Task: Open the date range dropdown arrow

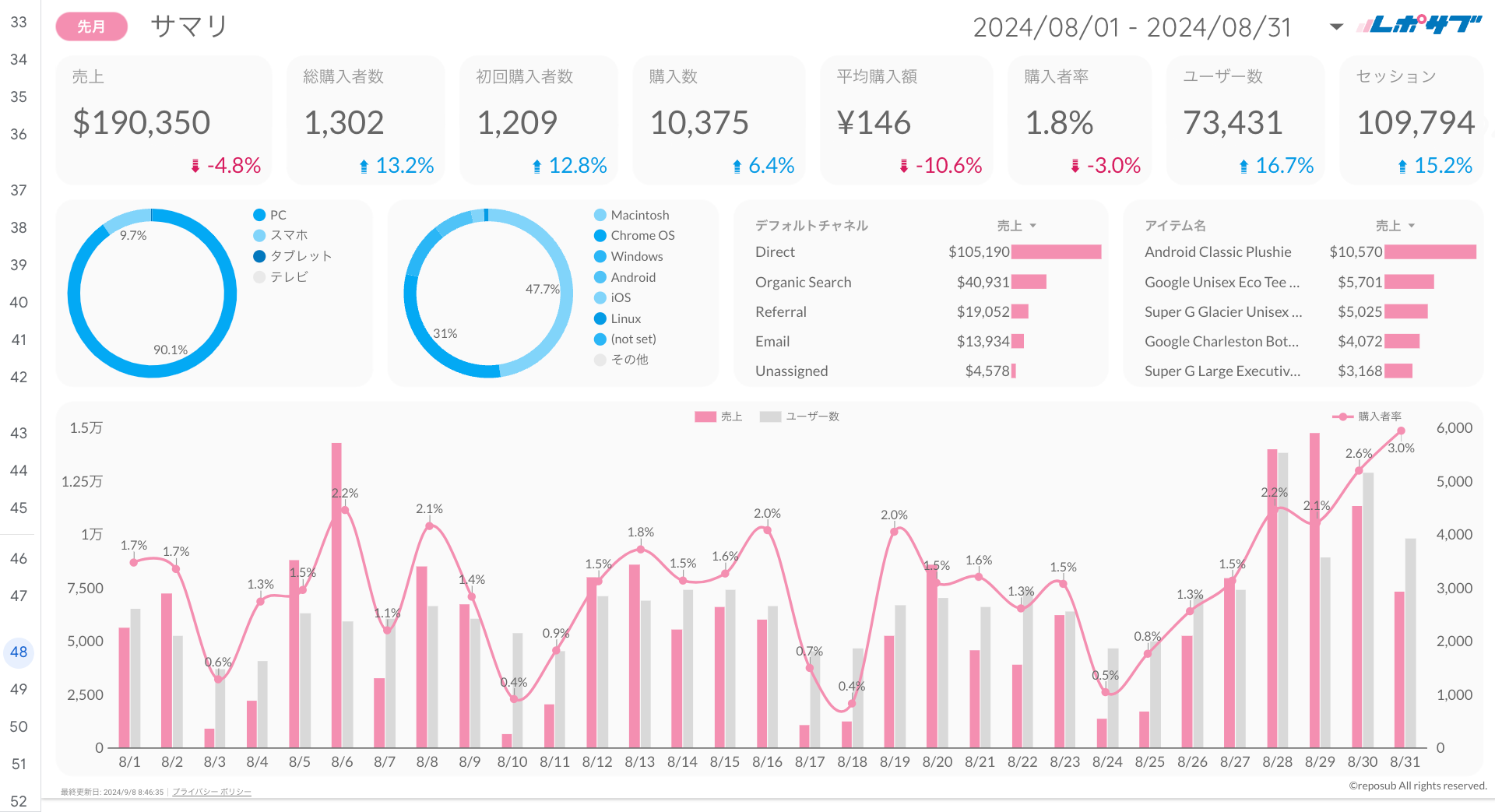Action: [1336, 27]
